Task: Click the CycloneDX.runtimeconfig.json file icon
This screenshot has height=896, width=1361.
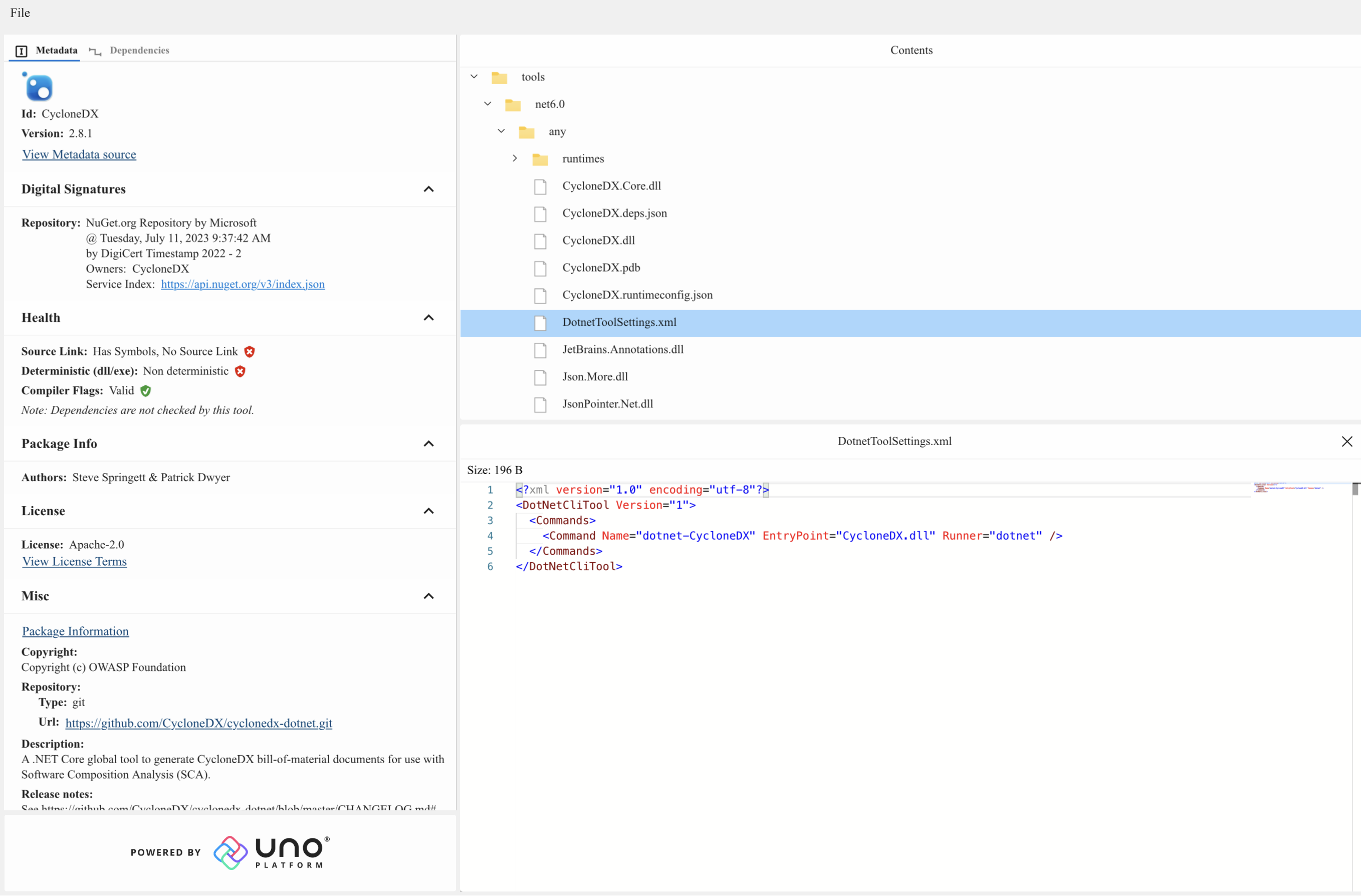Action: [540, 296]
